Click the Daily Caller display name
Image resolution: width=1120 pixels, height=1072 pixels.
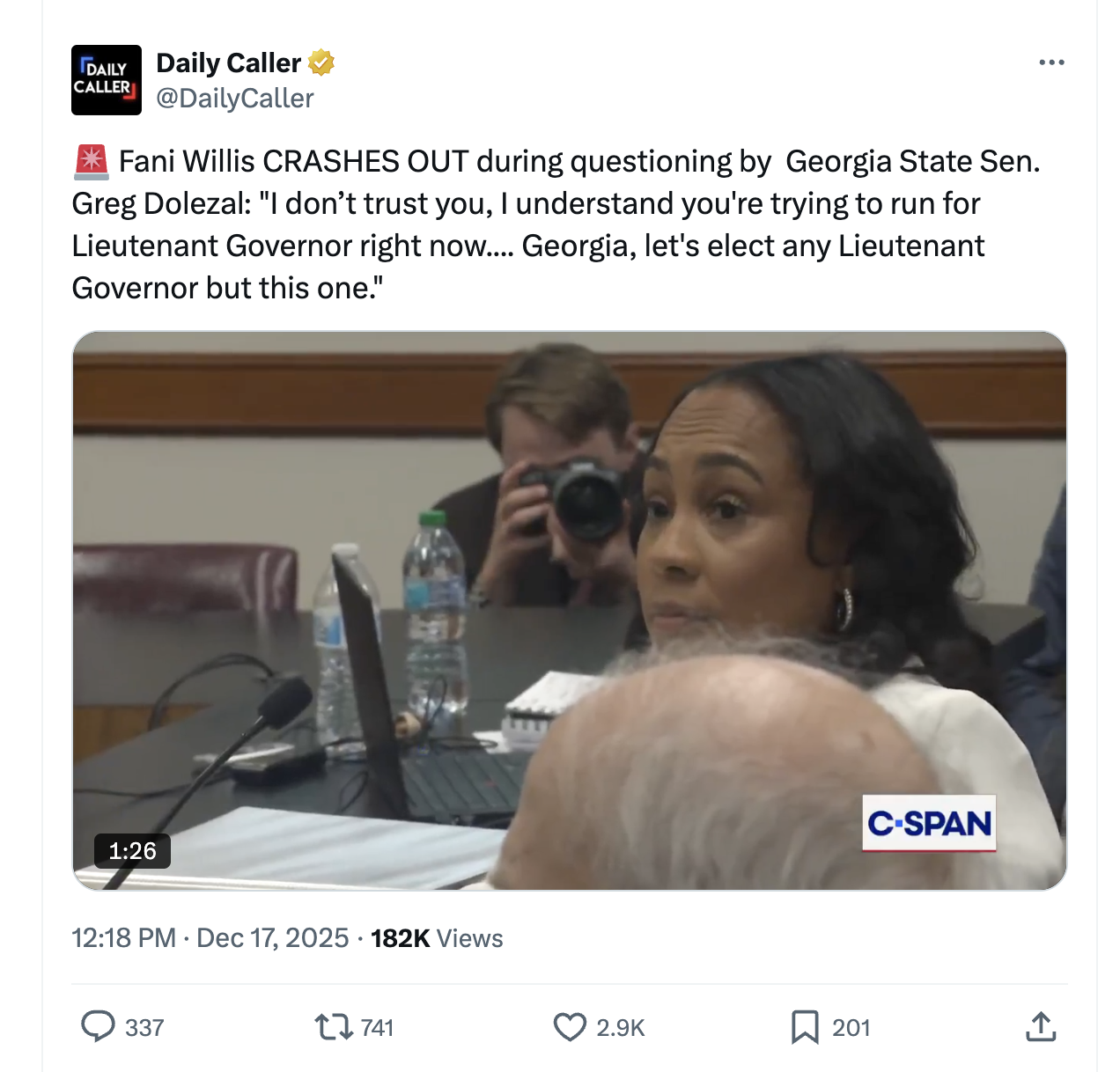pyautogui.click(x=228, y=62)
